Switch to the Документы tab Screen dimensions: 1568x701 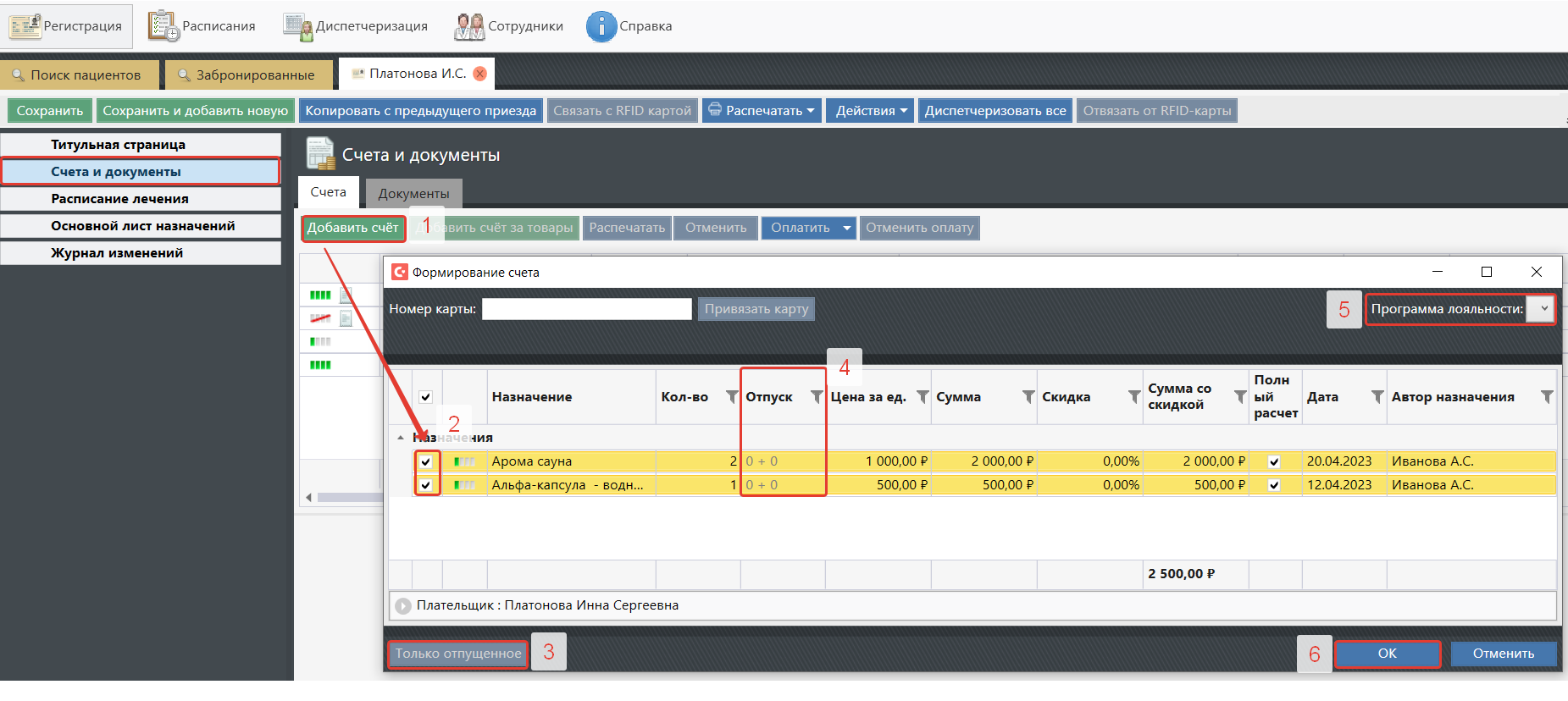(413, 193)
